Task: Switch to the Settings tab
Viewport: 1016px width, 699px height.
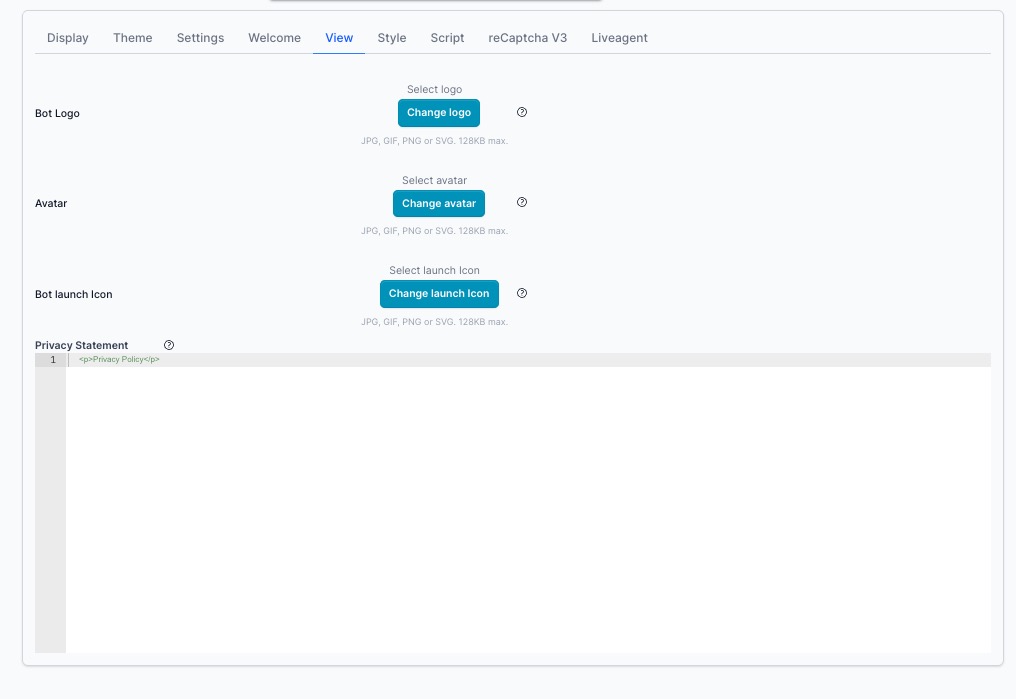Action: [x=200, y=37]
